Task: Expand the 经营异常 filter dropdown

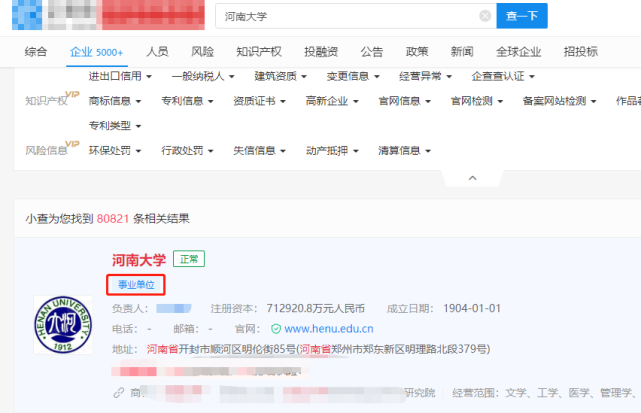Action: coord(426,76)
